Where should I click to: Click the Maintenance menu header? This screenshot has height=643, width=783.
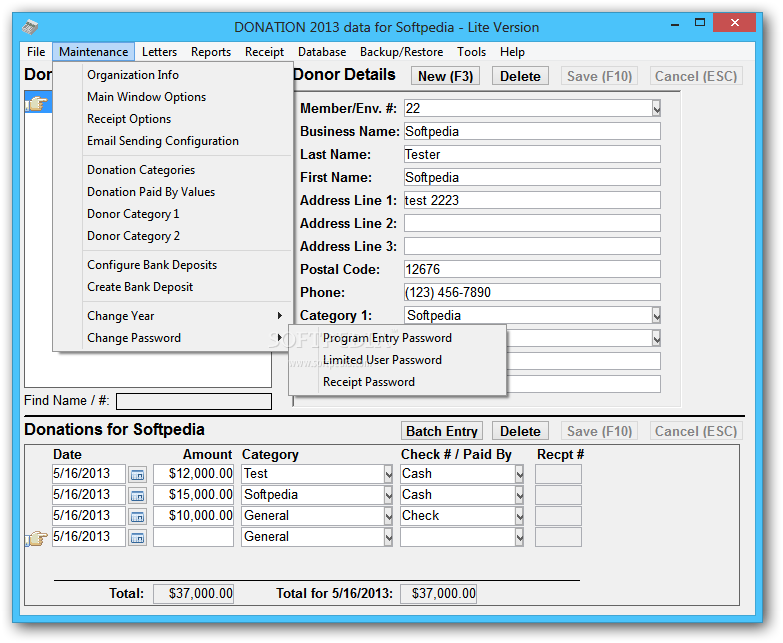(x=93, y=52)
